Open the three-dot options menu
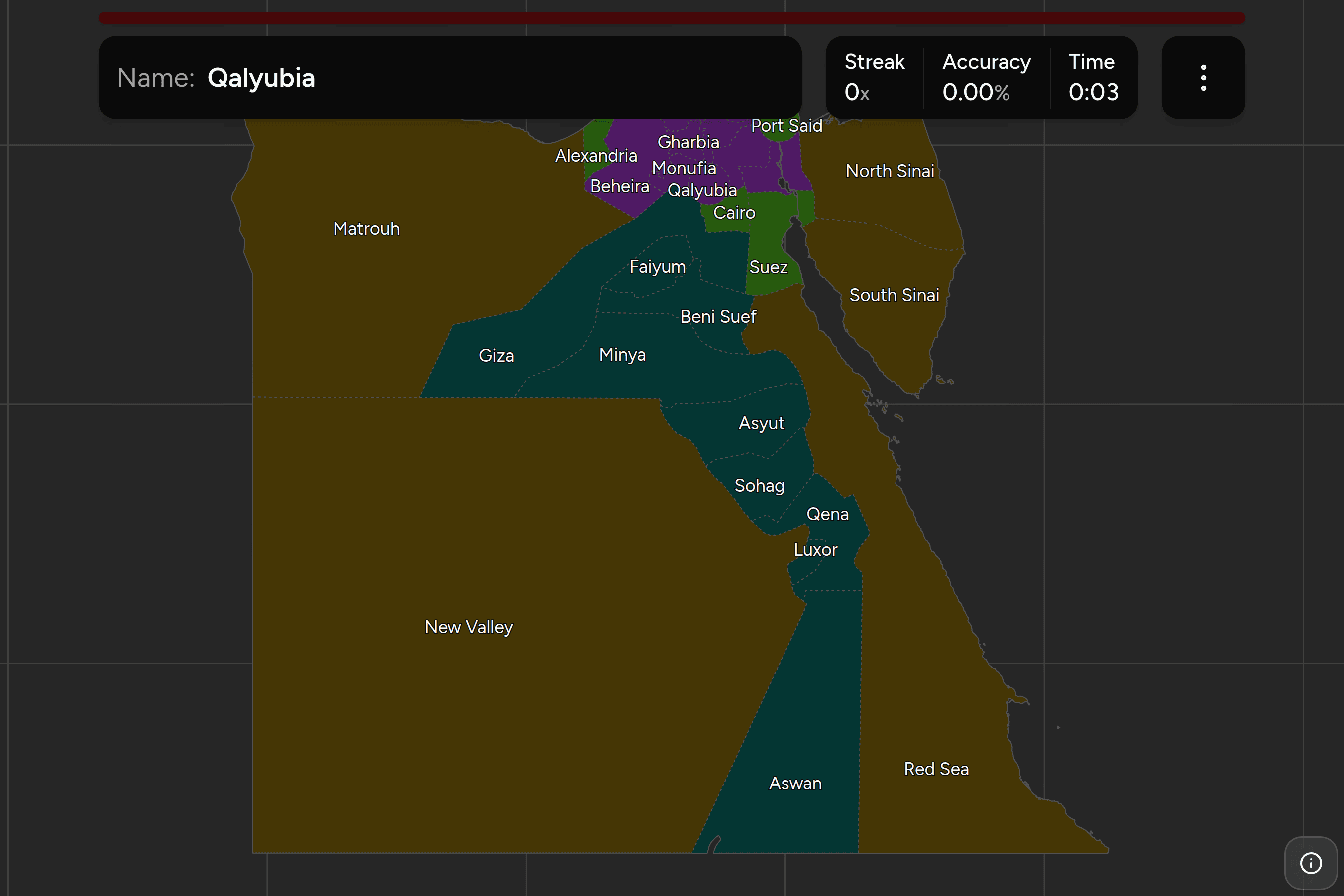1344x896 pixels. tap(1203, 78)
